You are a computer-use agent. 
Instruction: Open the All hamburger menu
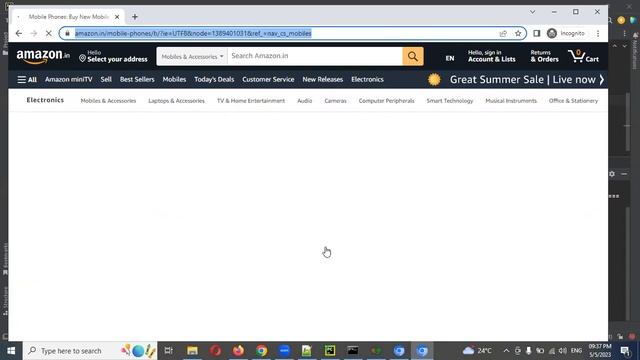pos(27,80)
